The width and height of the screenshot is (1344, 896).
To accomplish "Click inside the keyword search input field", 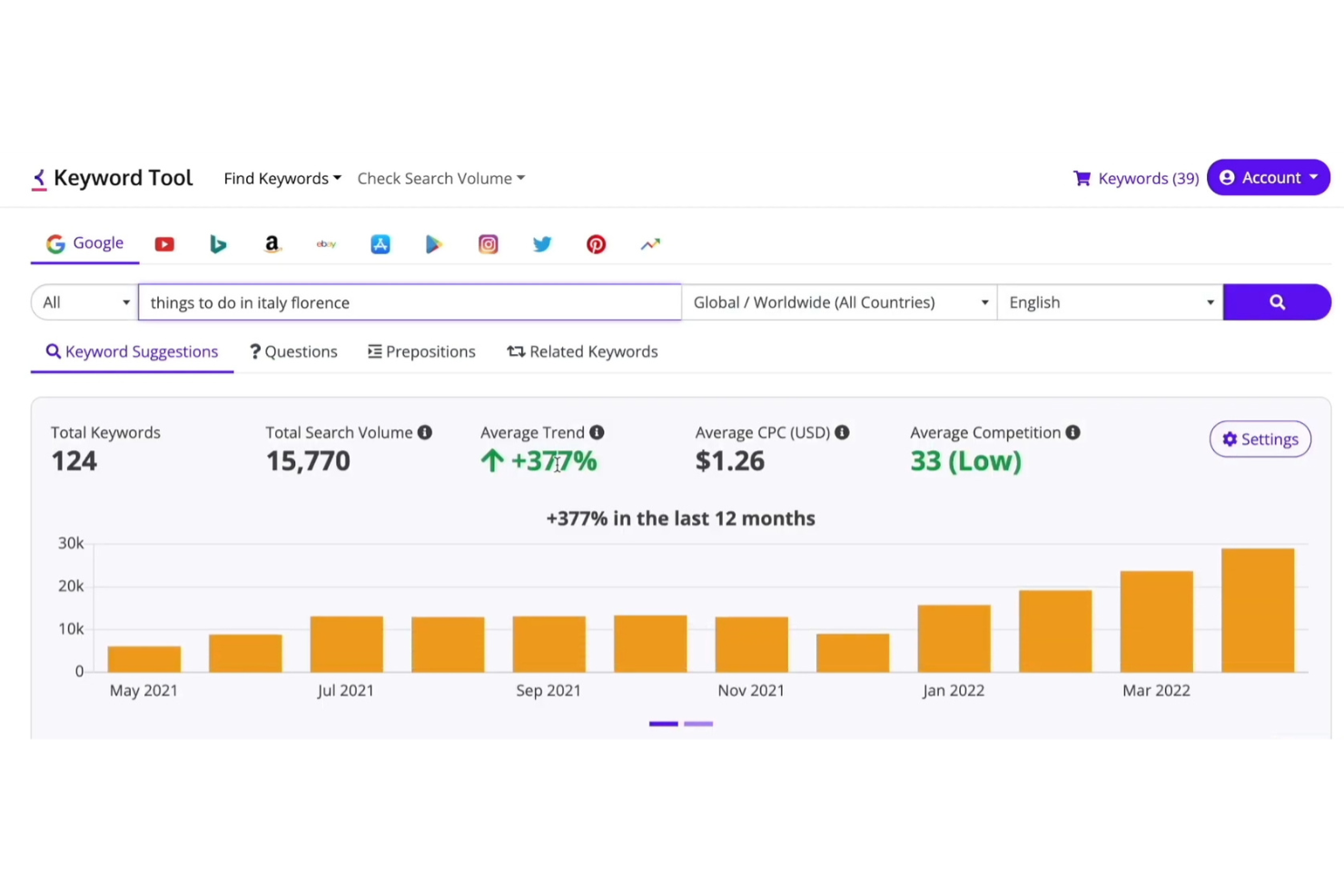I will click(409, 301).
